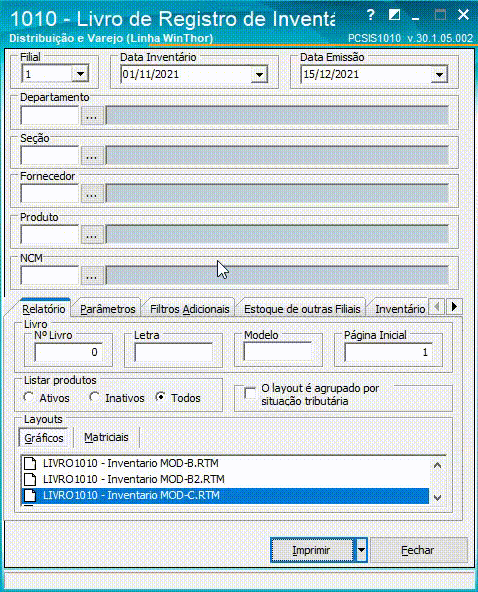The width and height of the screenshot is (478, 592).
Task: Enable layout agrupado por situação tributária checkbox
Action: click(x=250, y=393)
